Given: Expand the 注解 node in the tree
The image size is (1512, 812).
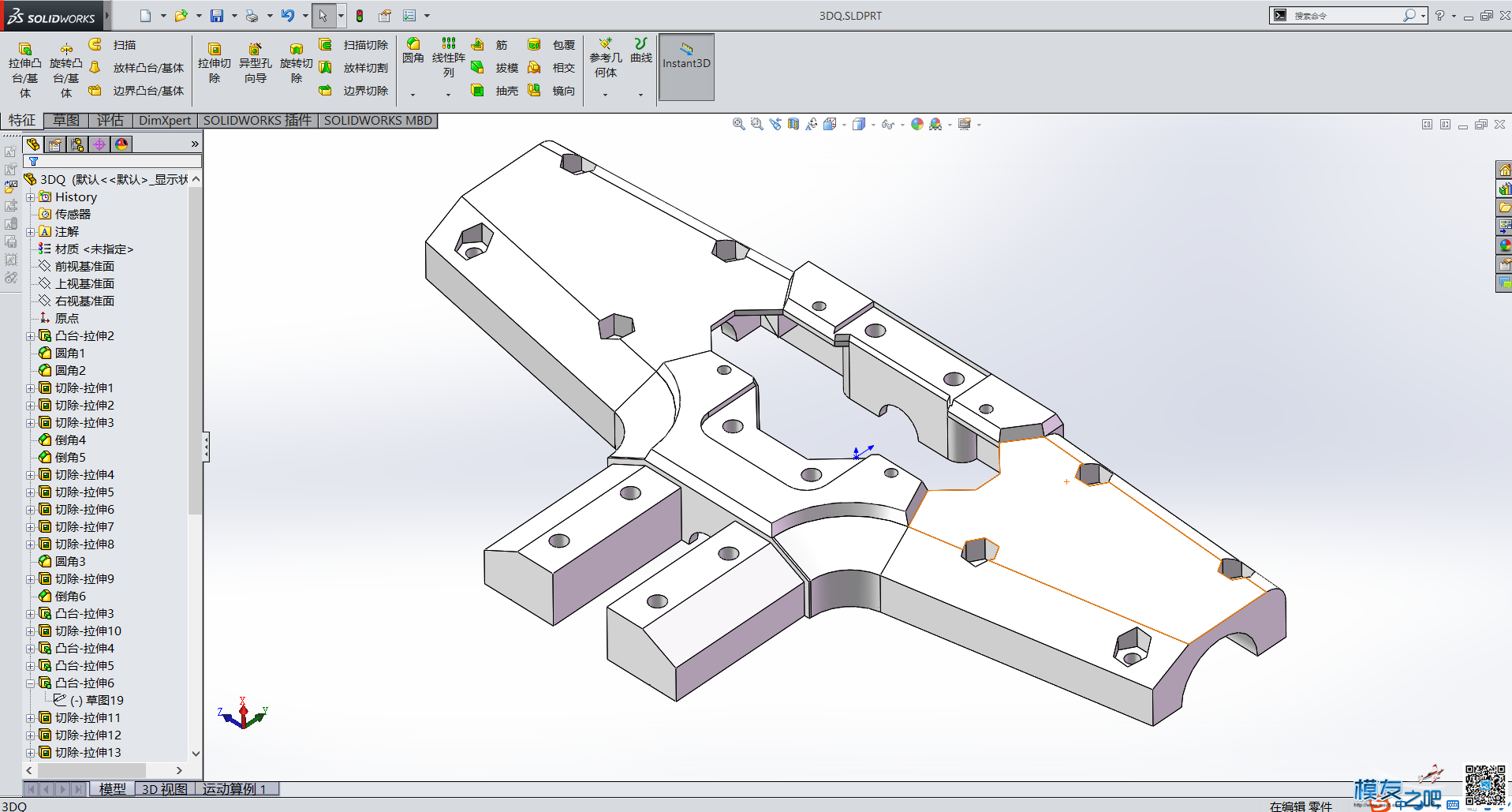Looking at the screenshot, I should (x=30, y=232).
